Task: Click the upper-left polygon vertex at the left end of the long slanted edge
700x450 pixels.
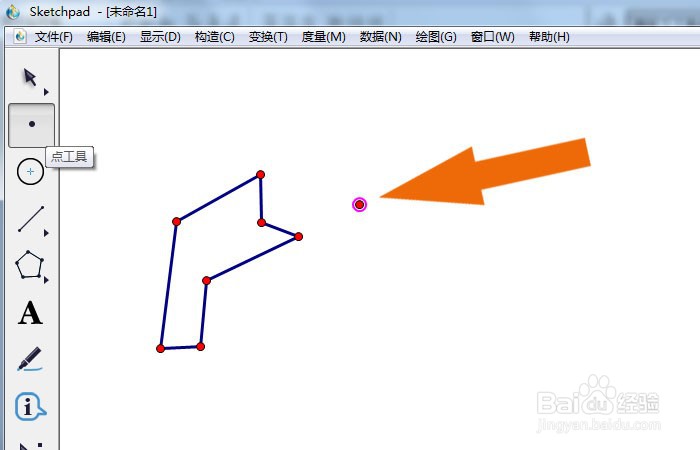Action: (176, 221)
